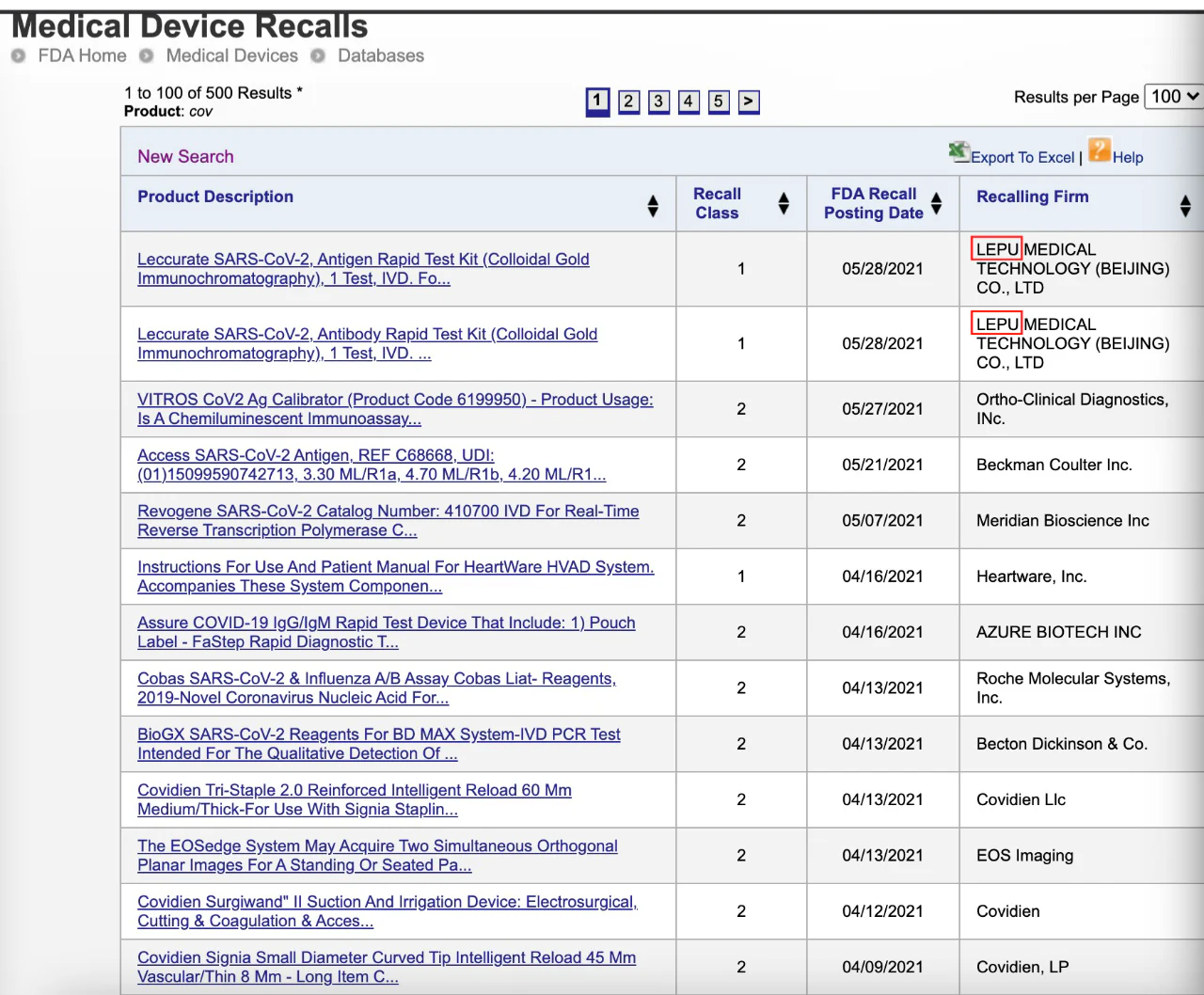Select Ortho-Clinical Diagnostics firm cell
The height and width of the screenshot is (995, 1204).
1081,409
